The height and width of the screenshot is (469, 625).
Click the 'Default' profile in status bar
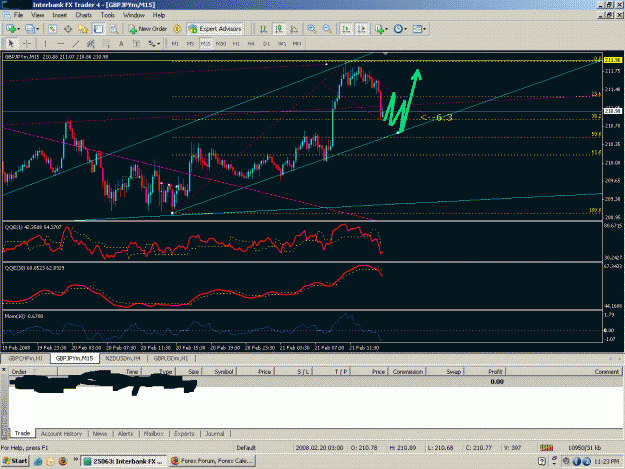tap(246, 448)
